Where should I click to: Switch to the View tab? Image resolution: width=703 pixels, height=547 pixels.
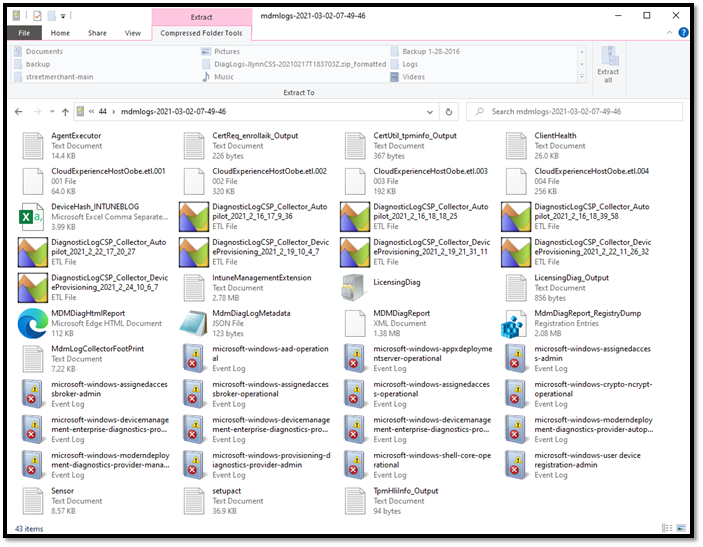click(133, 33)
